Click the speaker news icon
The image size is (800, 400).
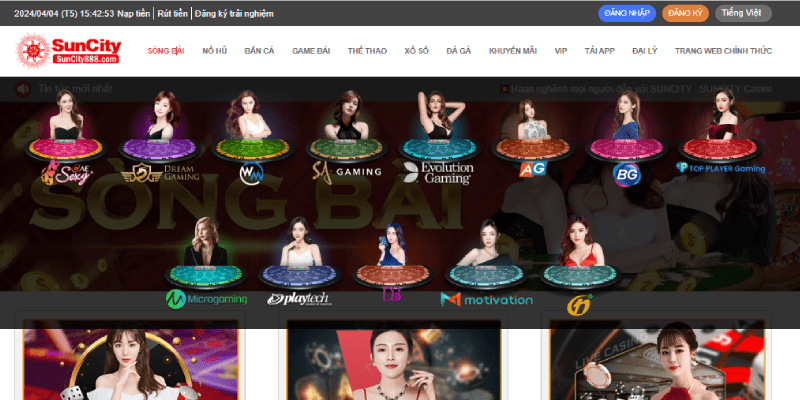click(23, 89)
